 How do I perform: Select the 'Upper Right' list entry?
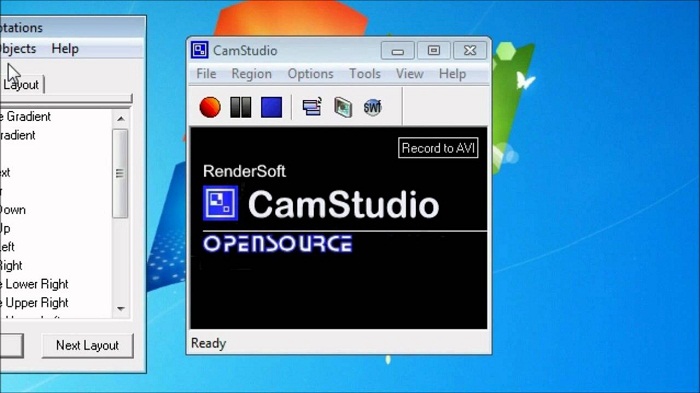coord(34,303)
